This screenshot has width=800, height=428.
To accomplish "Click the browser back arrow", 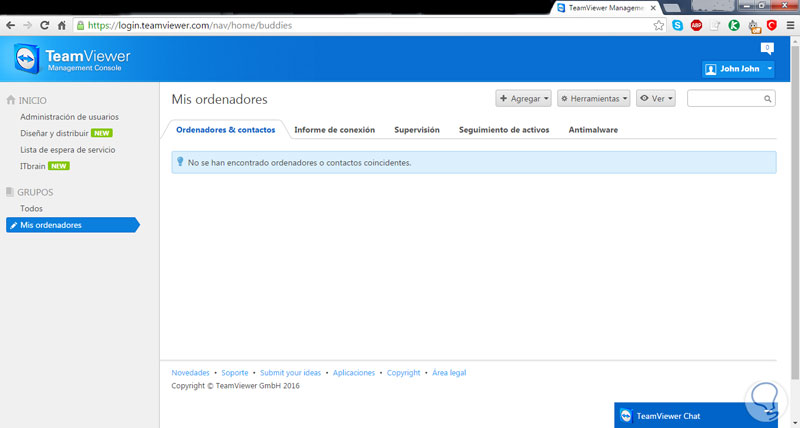I will point(10,25).
